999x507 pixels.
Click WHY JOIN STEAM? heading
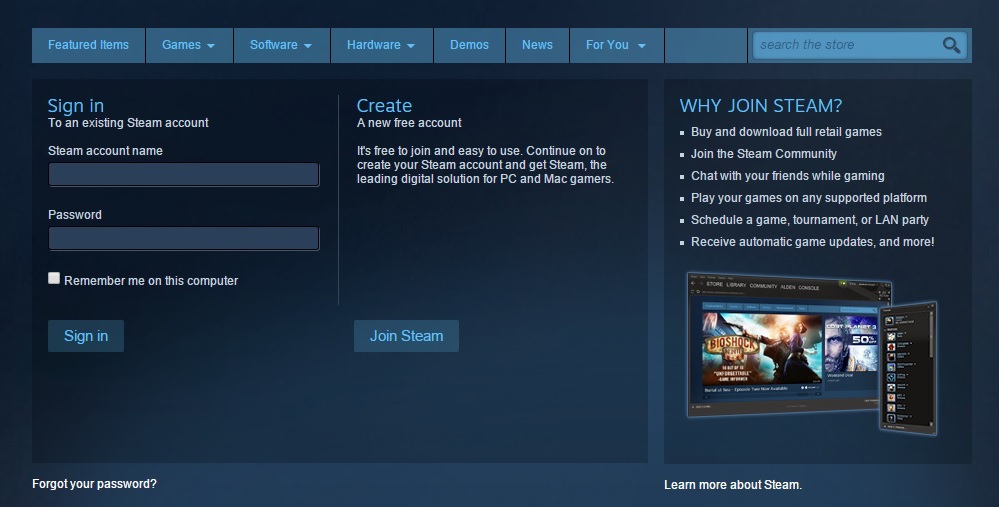coord(761,106)
